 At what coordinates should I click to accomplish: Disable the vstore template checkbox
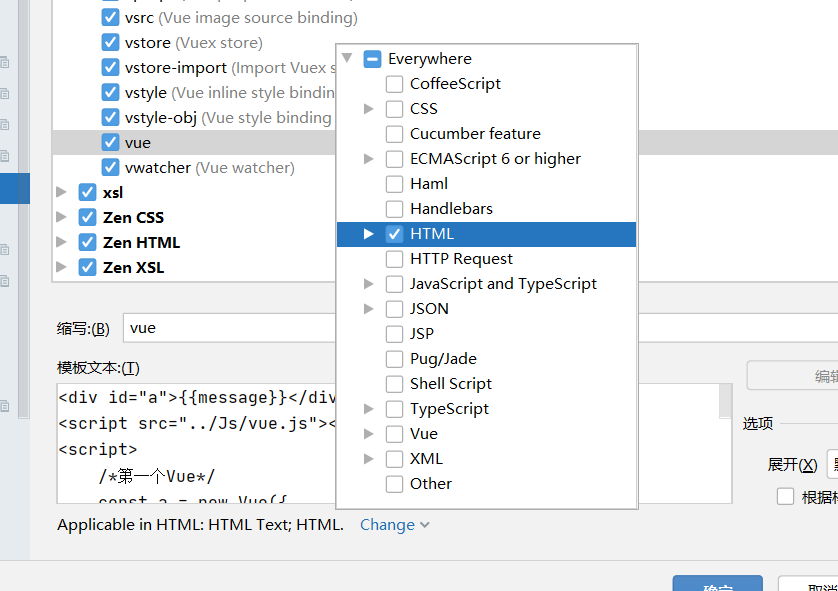point(110,43)
